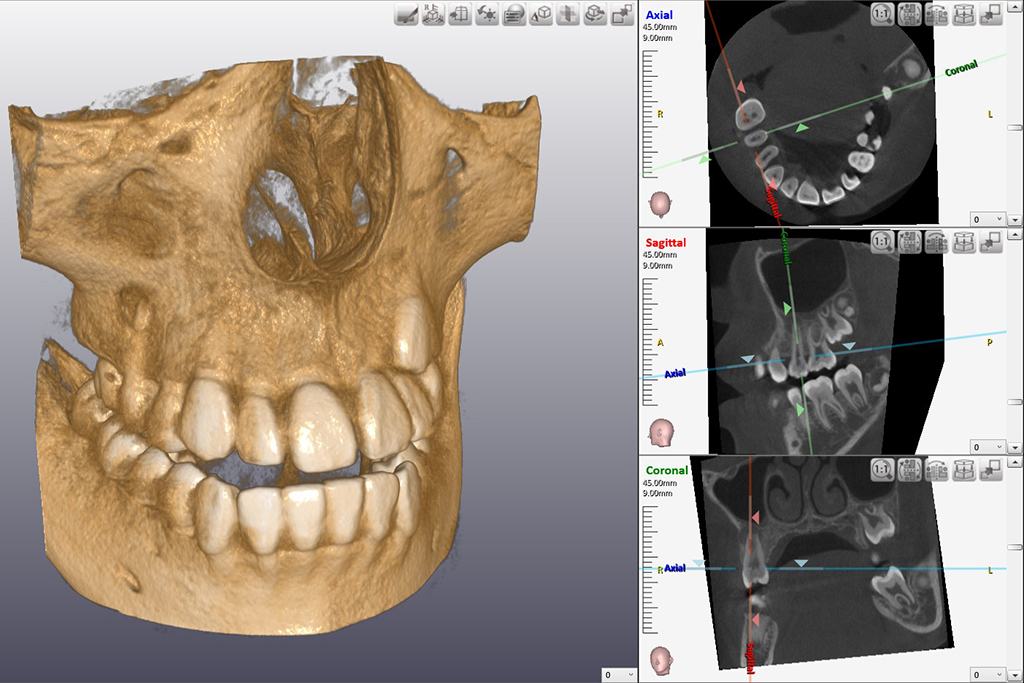
Task: Click the 1:1 zoom icon in Sagittal view
Action: click(883, 241)
